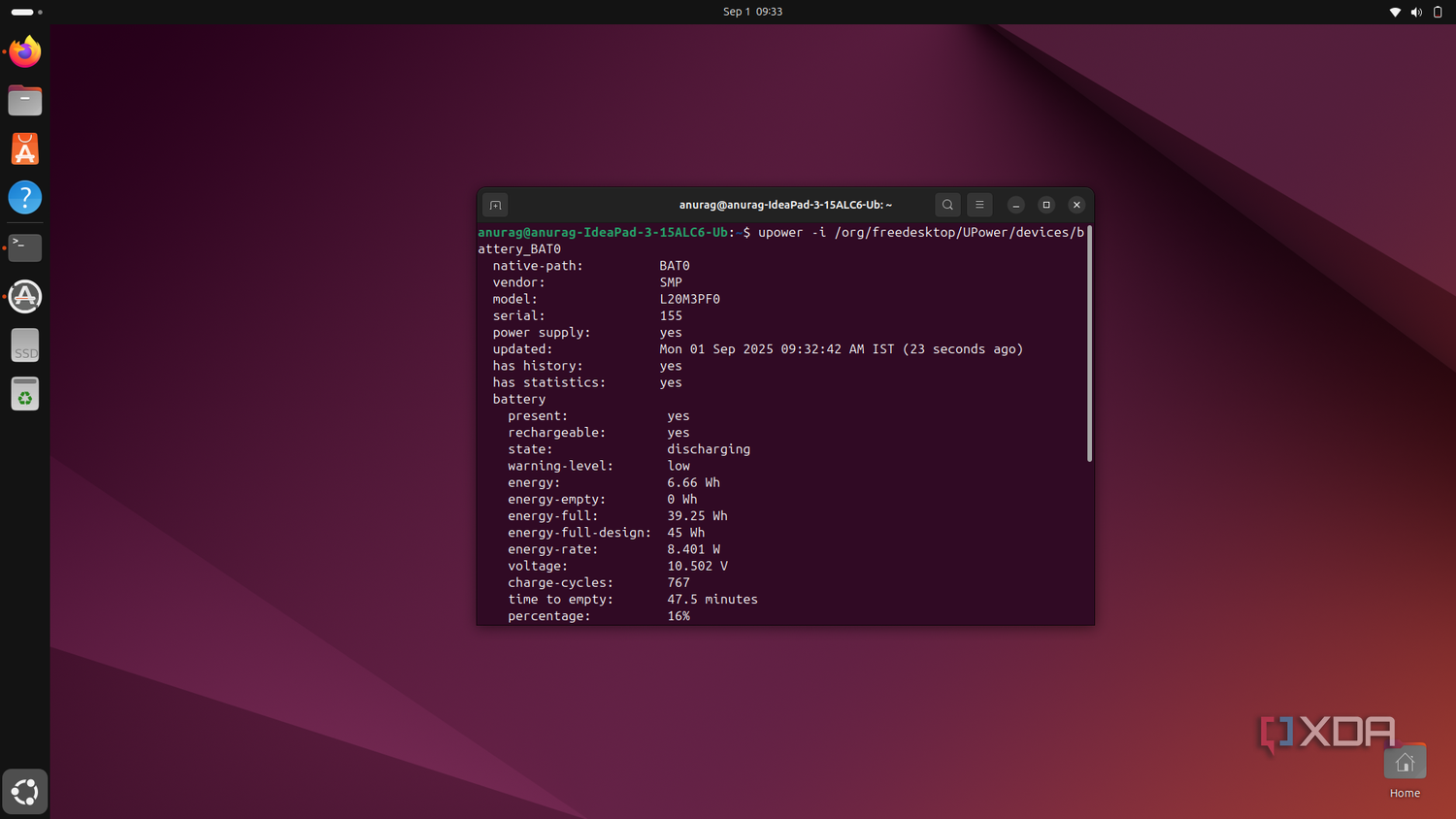
Task: Click the terminal vertical scrollbar
Action: click(x=1089, y=344)
